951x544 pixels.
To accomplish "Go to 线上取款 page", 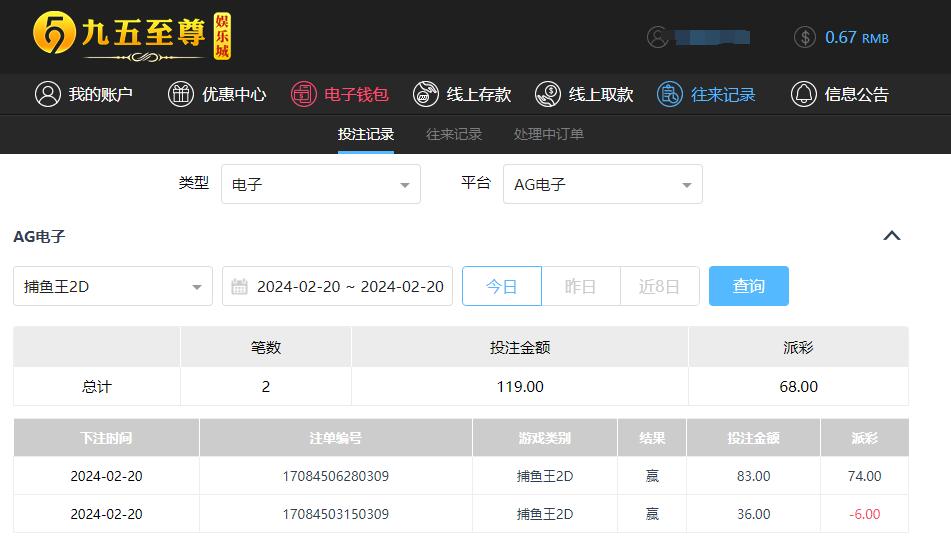I will pyautogui.click(x=584, y=94).
